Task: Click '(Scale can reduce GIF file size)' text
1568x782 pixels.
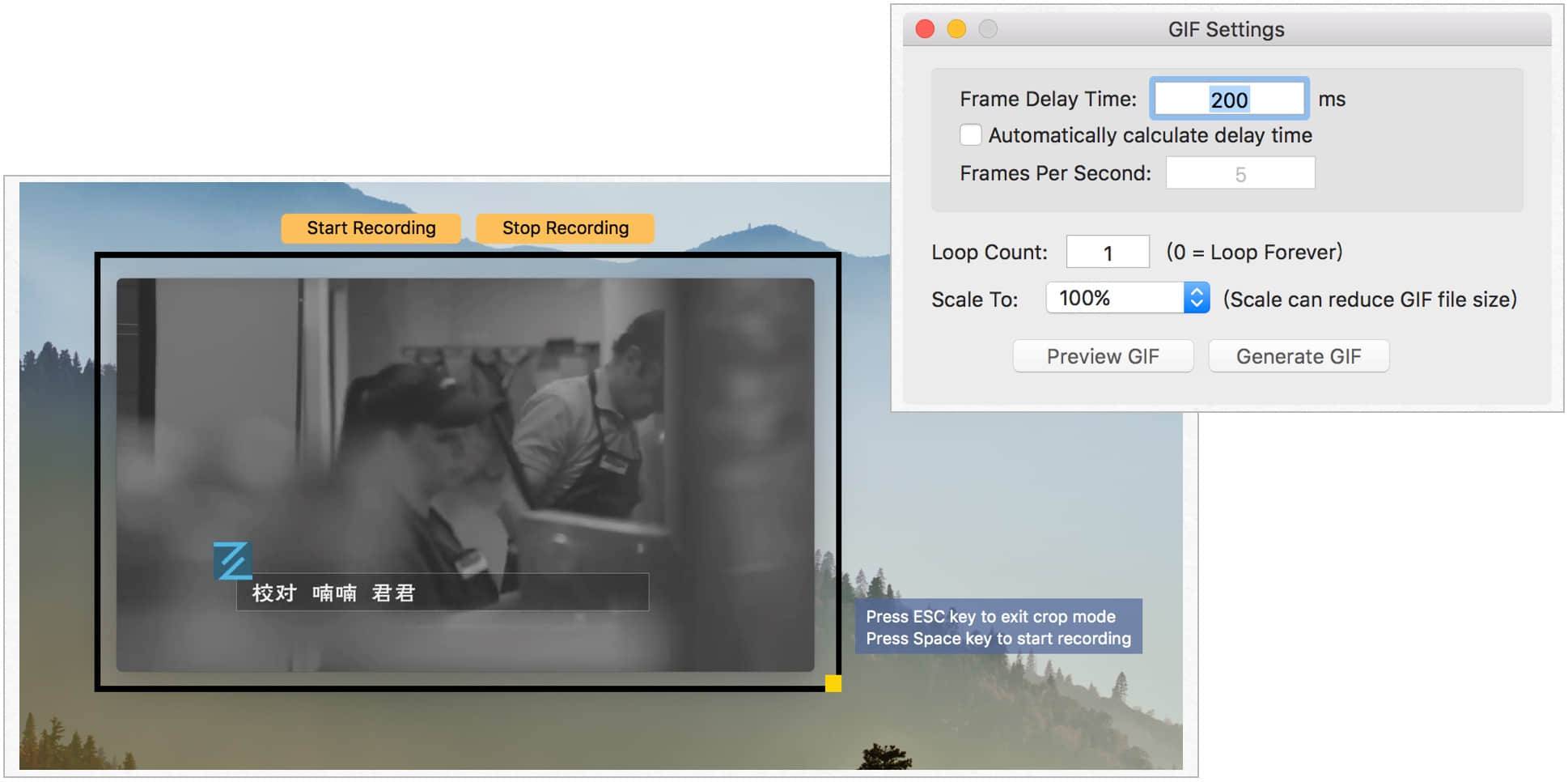Action: (x=1370, y=300)
